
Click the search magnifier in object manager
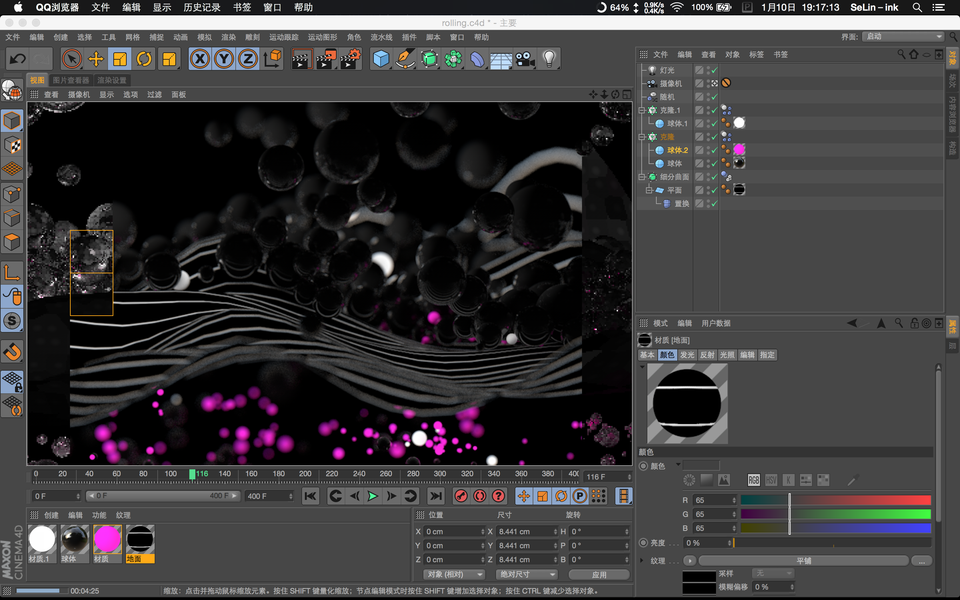(901, 54)
